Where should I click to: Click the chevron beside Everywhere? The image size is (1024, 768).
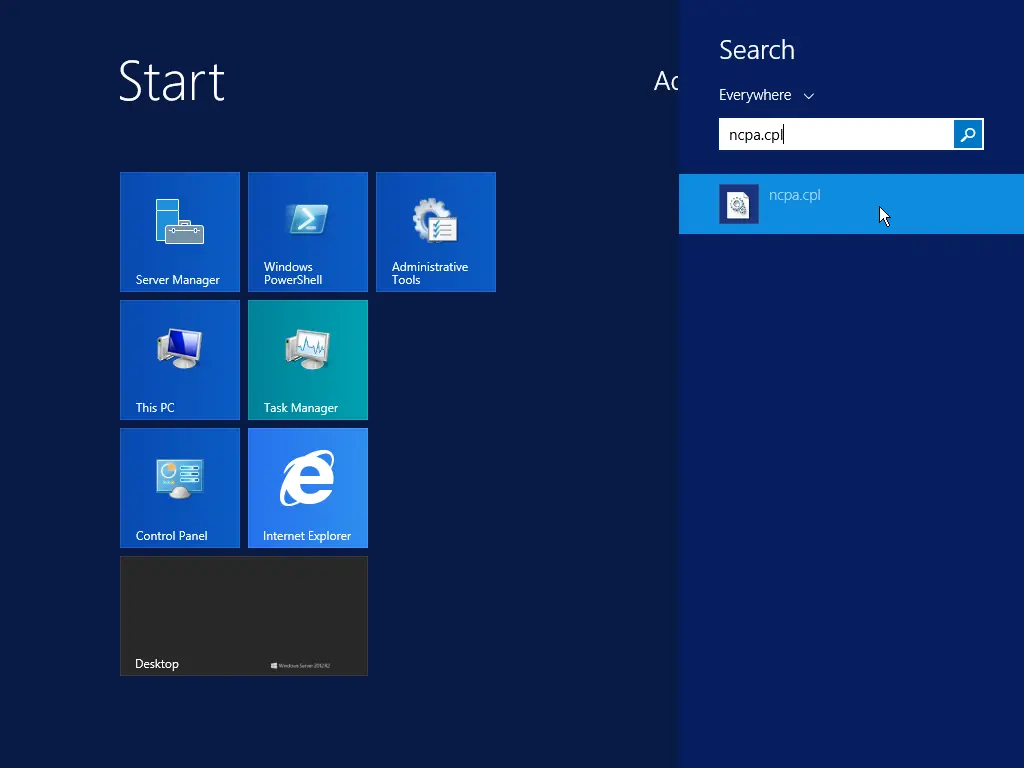[x=809, y=96]
